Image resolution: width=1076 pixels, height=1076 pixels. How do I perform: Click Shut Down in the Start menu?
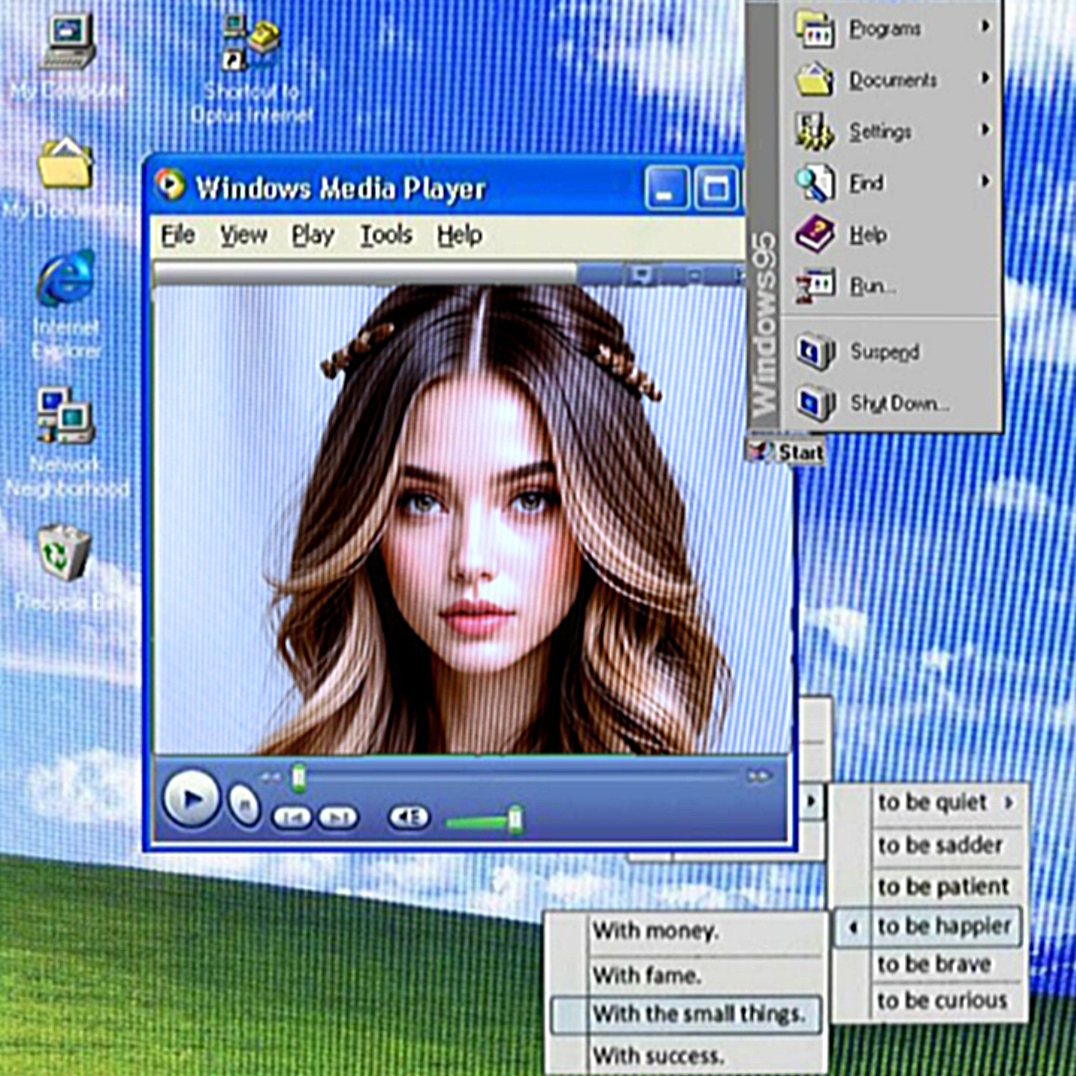(898, 403)
